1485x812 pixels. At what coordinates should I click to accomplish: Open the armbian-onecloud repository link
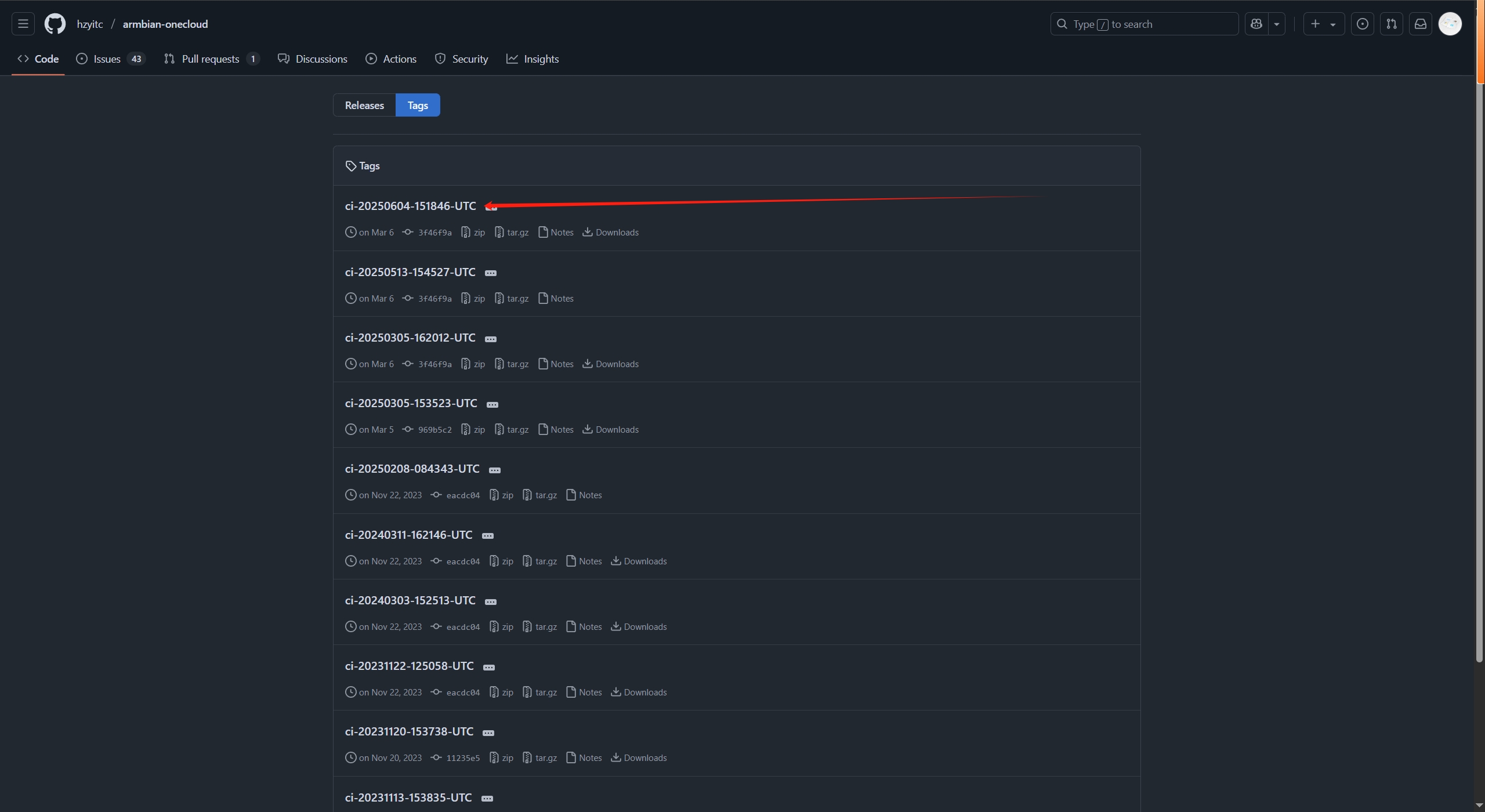tap(165, 24)
